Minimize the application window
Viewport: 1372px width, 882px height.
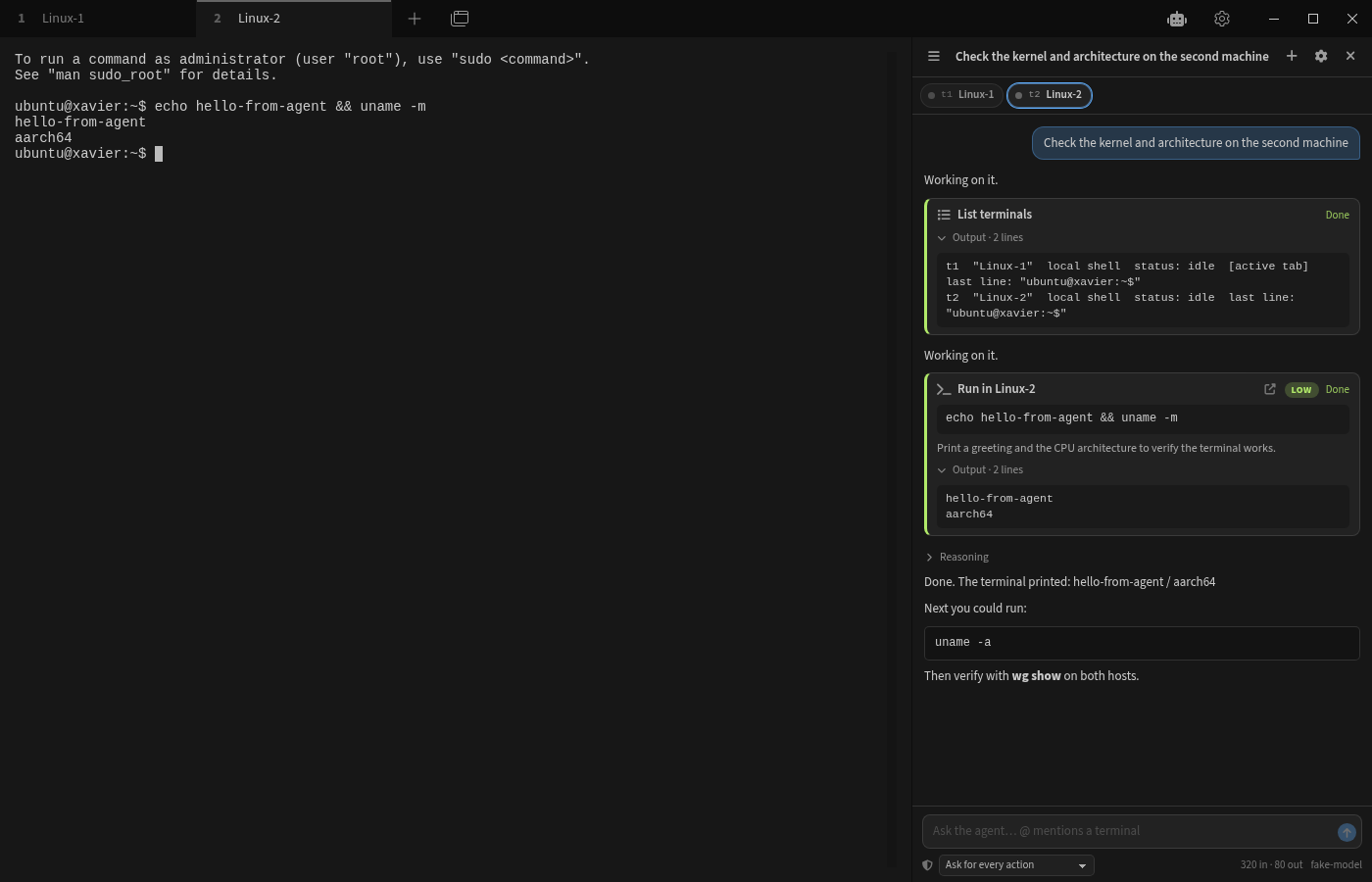point(1274,19)
